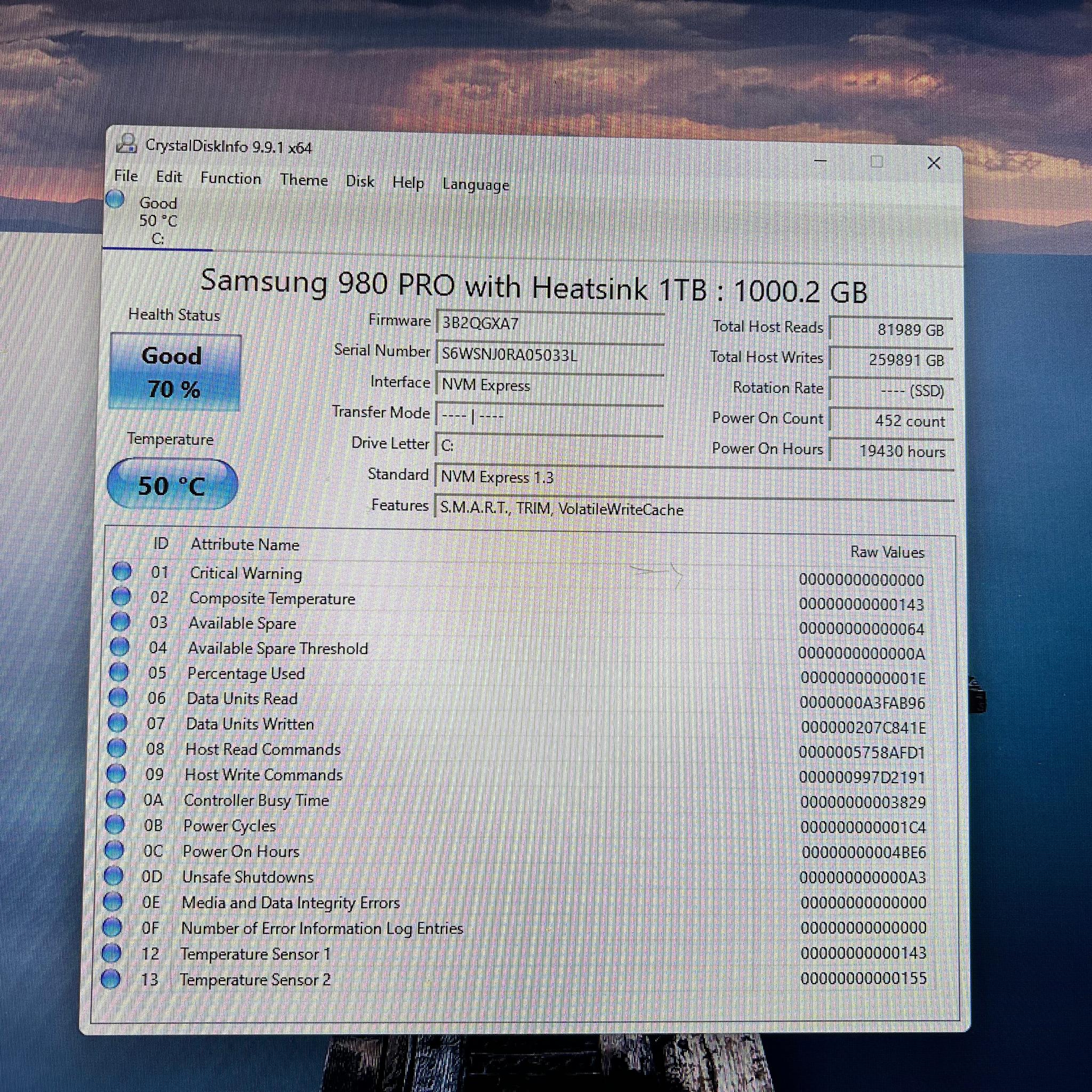Click status orb for Unsafe Shutdowns row
Viewport: 1092px width, 1092px height.
(114, 876)
